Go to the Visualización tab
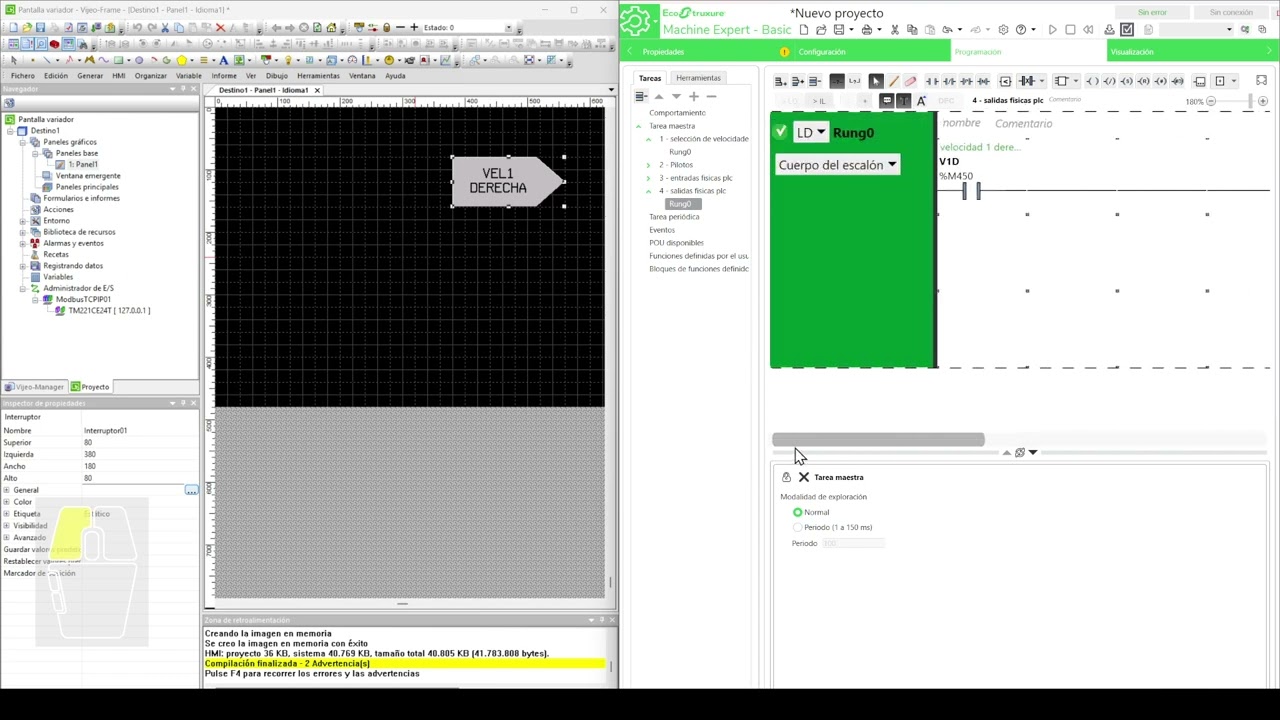Screen dimensions: 1280x720 click(x=1131, y=52)
